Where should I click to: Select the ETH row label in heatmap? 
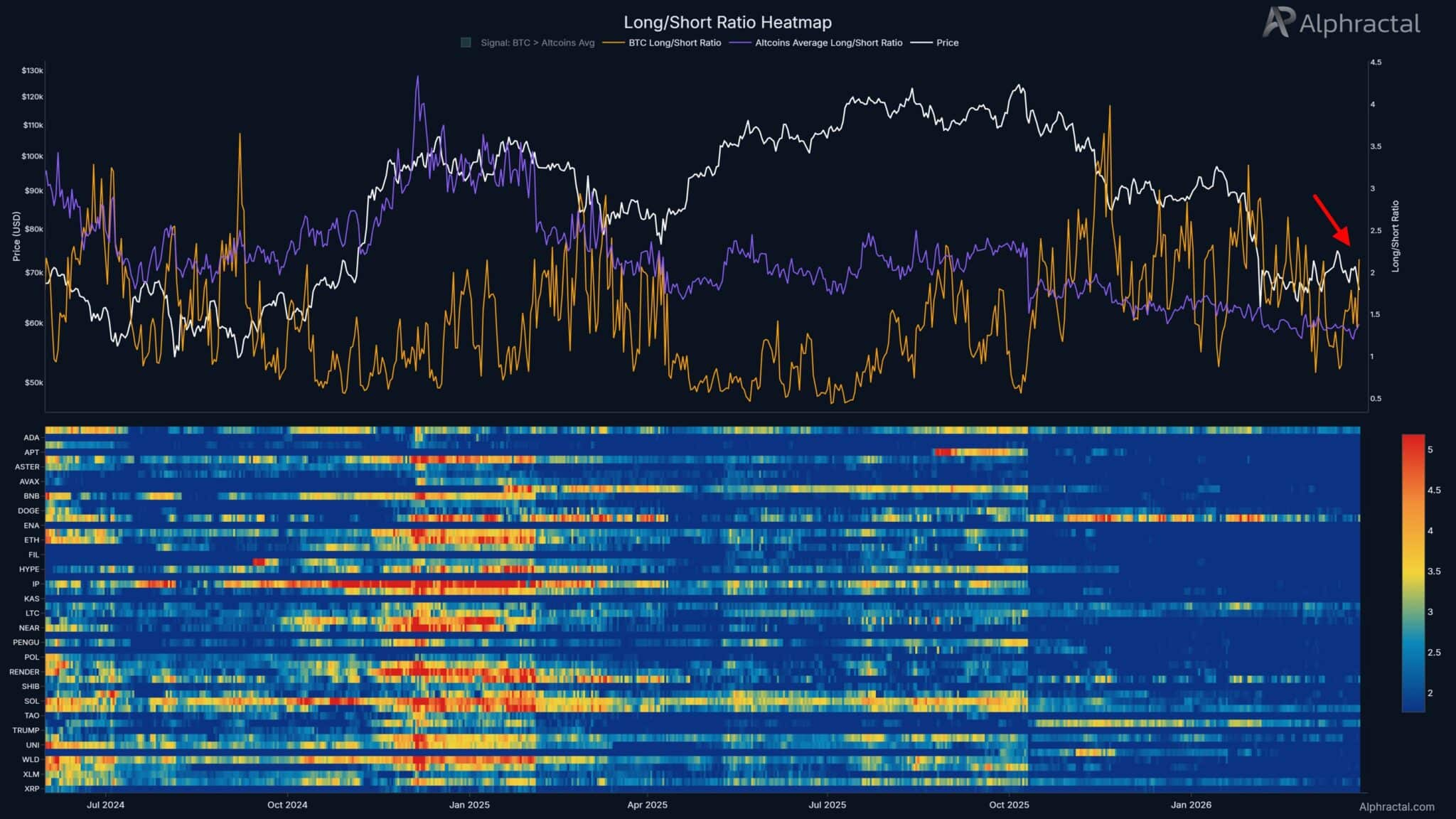tap(31, 540)
